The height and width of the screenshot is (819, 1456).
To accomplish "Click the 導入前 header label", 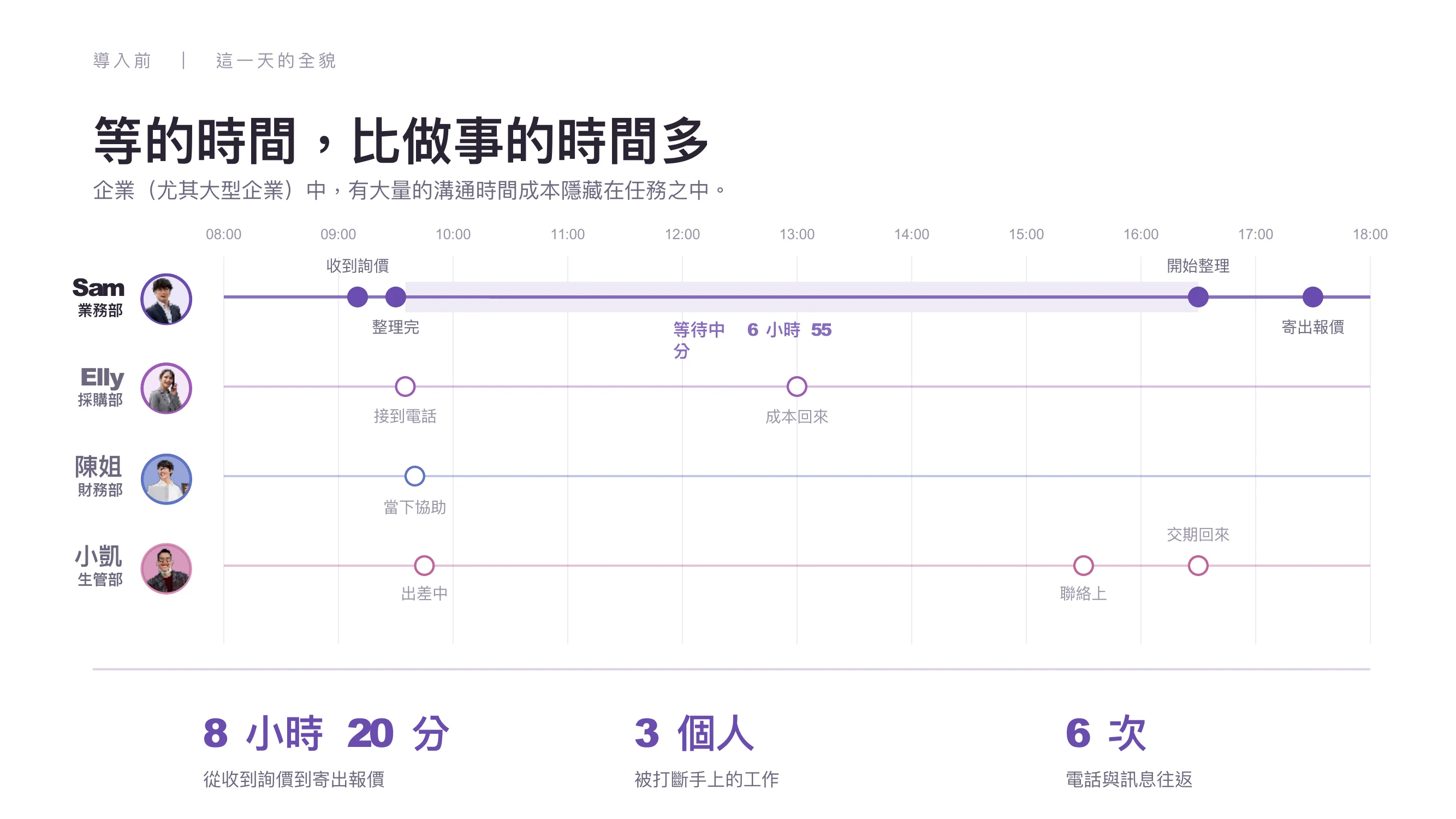I will coord(122,61).
